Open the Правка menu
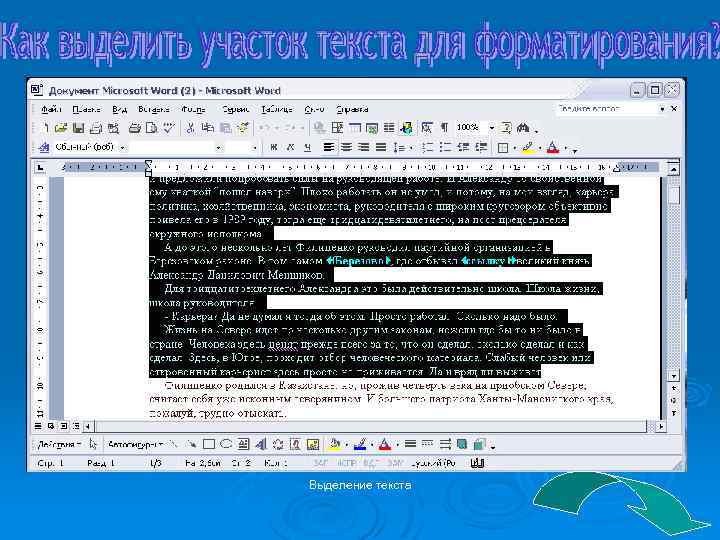 click(86, 109)
